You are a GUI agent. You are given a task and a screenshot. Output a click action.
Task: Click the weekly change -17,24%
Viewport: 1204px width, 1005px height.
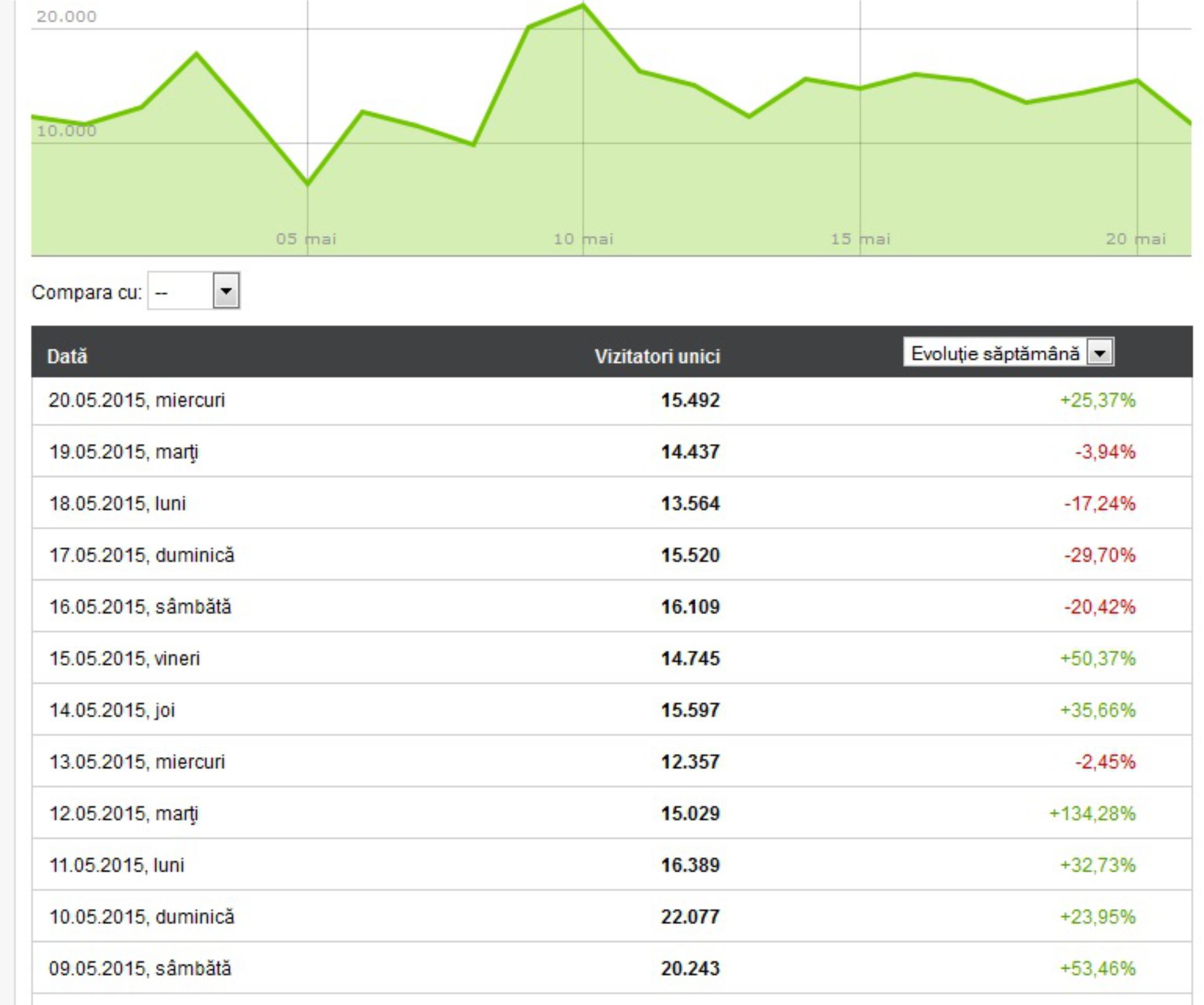pos(1099,504)
